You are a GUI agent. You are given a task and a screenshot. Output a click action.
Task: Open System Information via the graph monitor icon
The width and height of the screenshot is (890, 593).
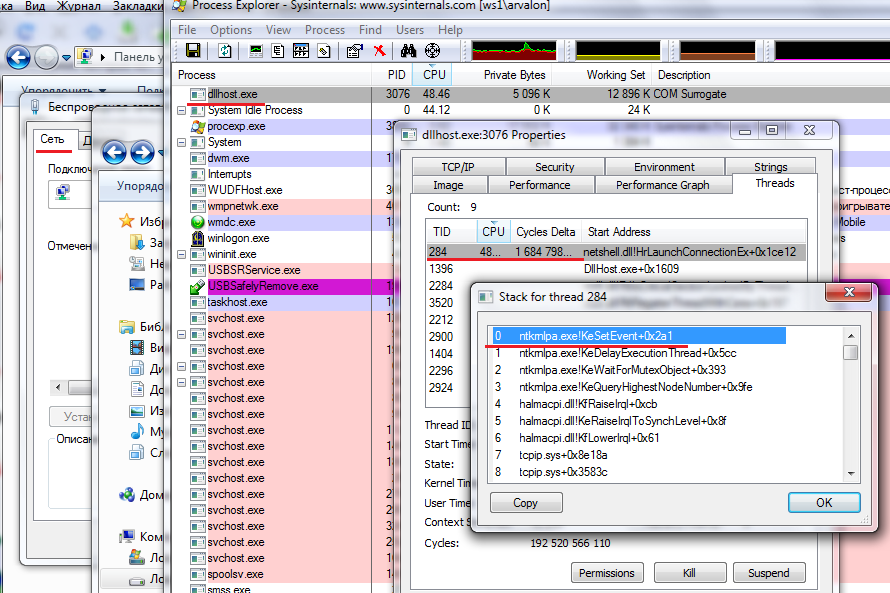click(x=256, y=51)
